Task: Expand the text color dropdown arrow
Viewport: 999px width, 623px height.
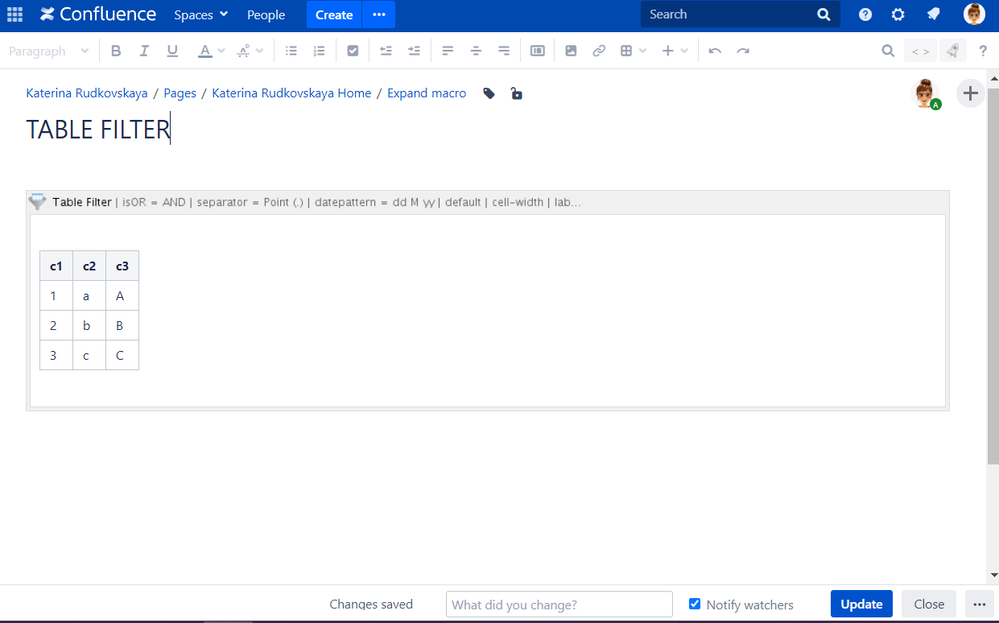Action: (x=222, y=51)
